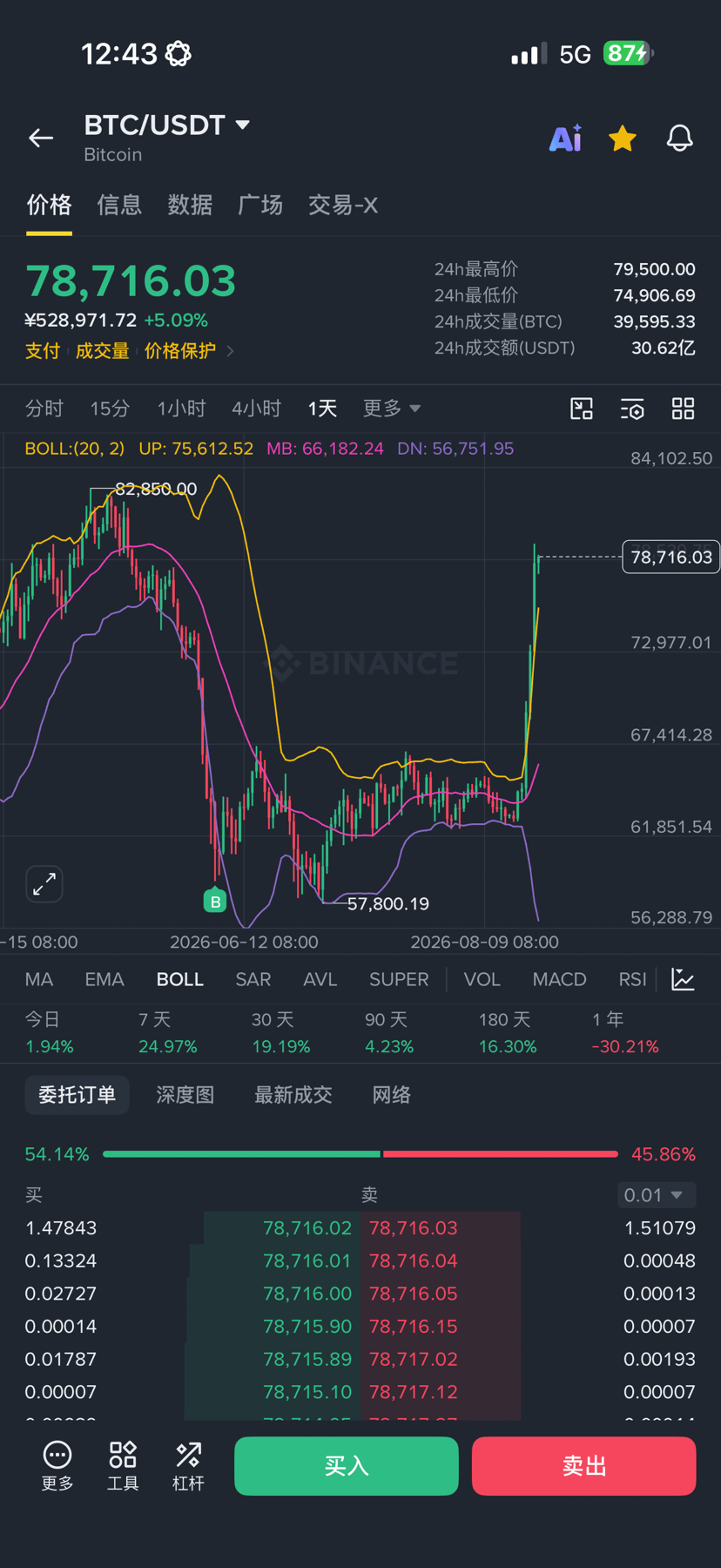Tap the 78,716.03 current price label
The height and width of the screenshot is (1568, 721).
point(670,557)
